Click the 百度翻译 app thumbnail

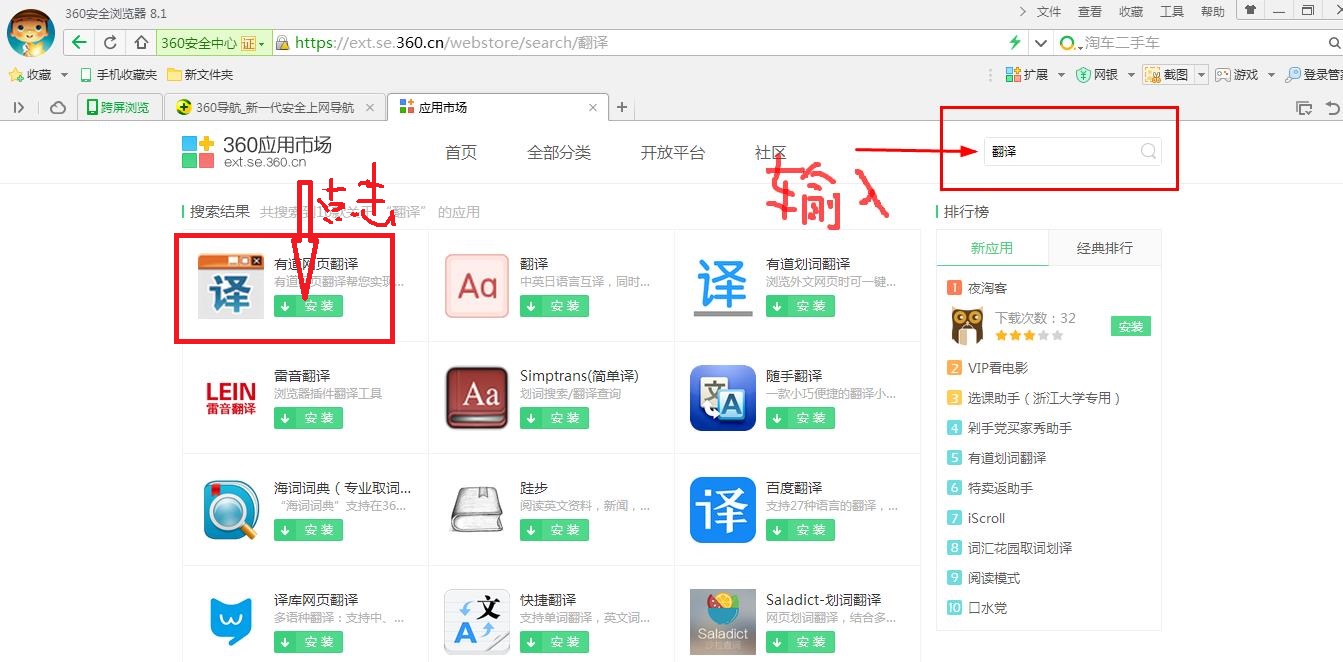(722, 510)
